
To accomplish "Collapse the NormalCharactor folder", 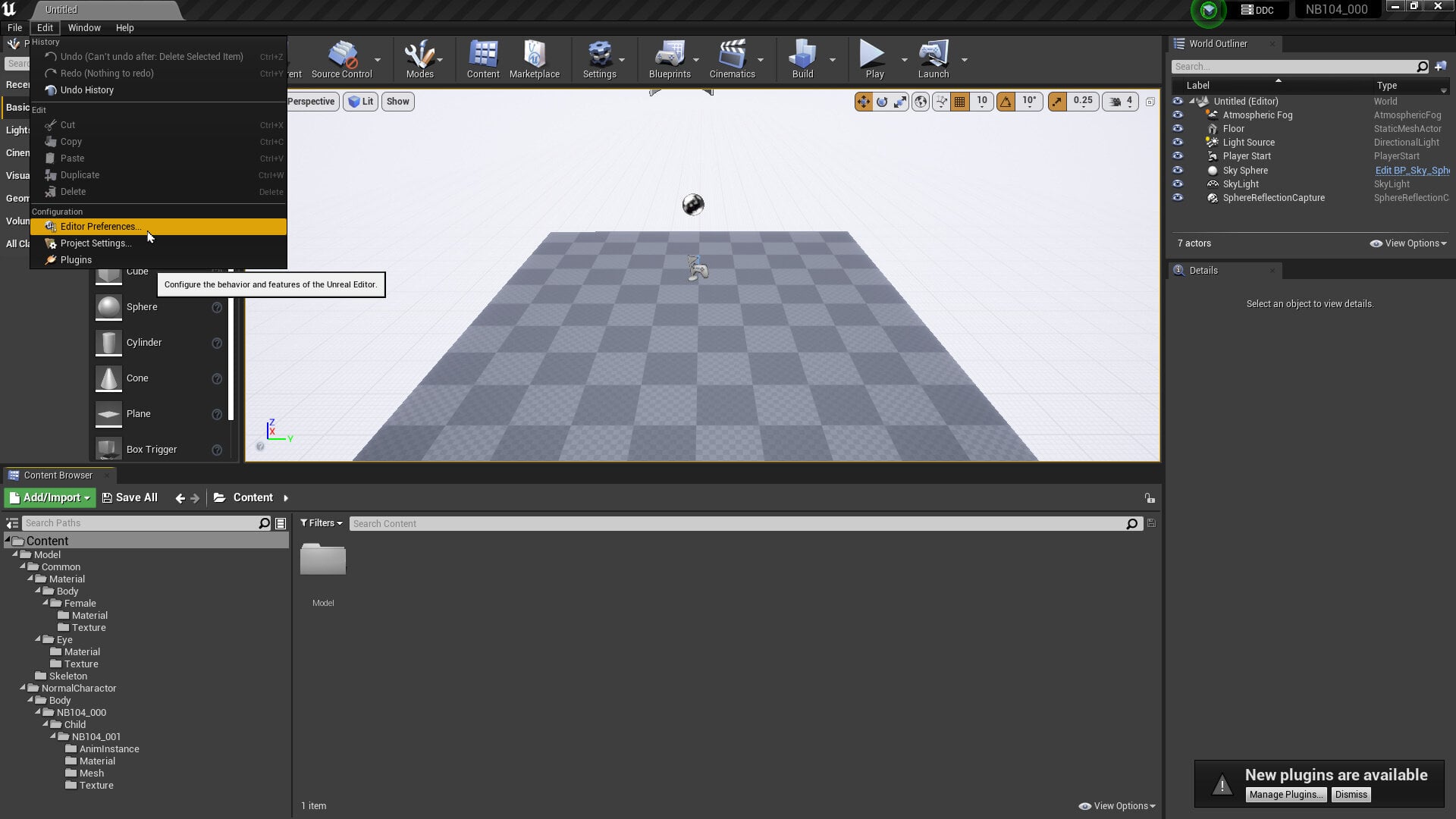I will tap(23, 688).
